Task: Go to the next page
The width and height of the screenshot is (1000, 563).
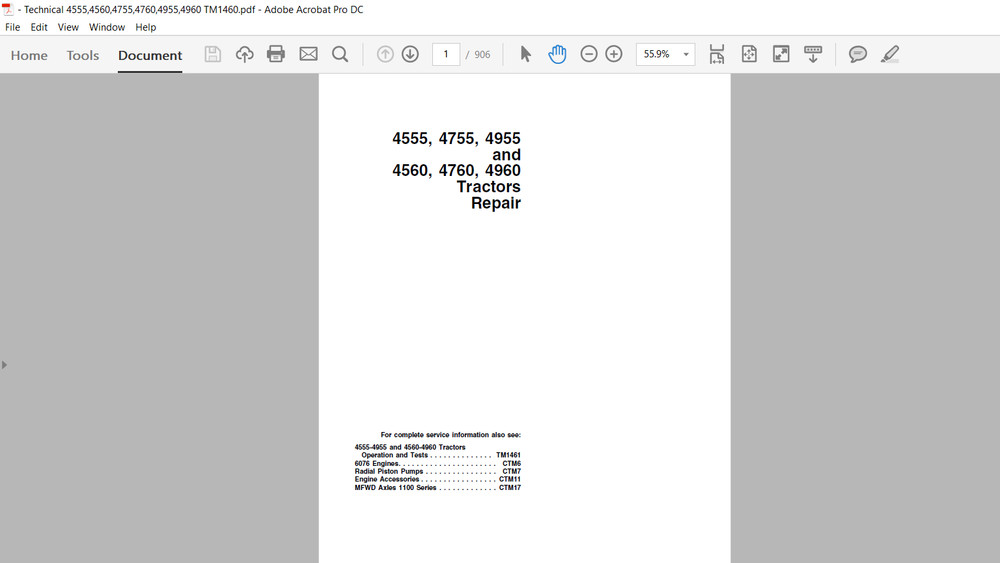Action: 410,54
